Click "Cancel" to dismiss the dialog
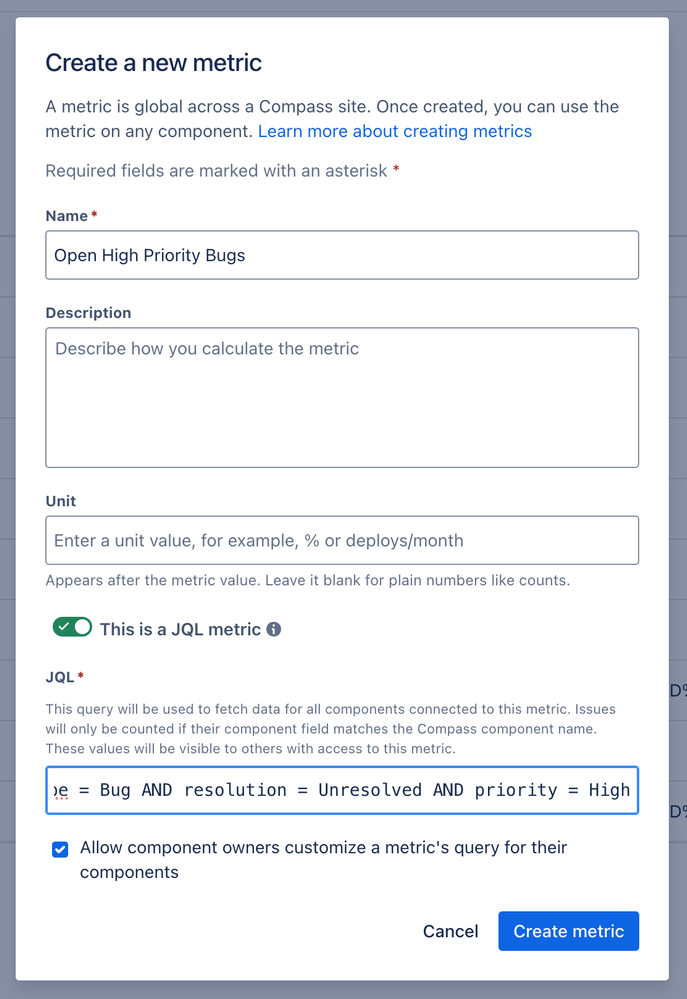The width and height of the screenshot is (687, 999). point(450,931)
